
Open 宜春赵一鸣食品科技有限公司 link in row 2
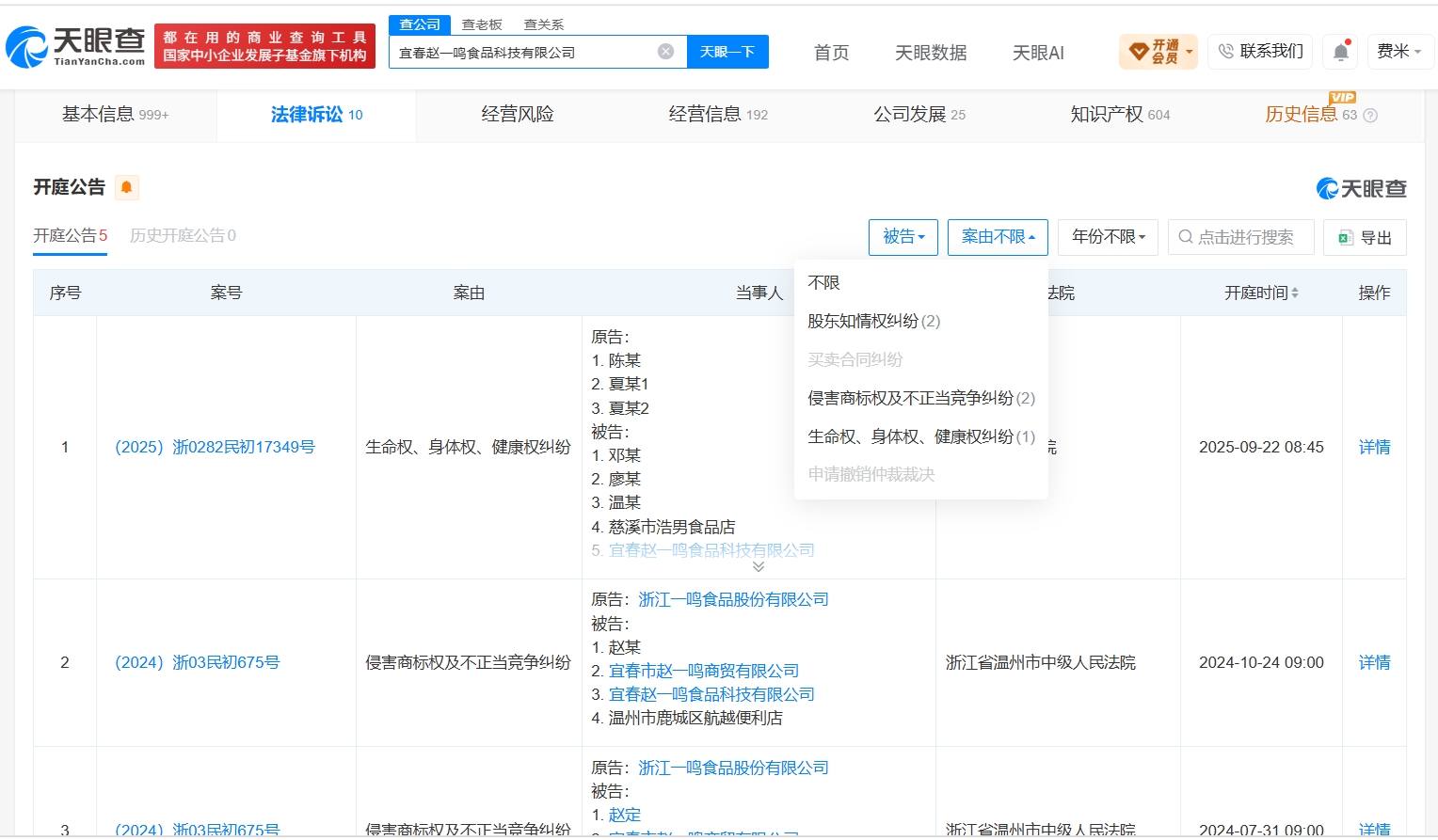point(711,694)
